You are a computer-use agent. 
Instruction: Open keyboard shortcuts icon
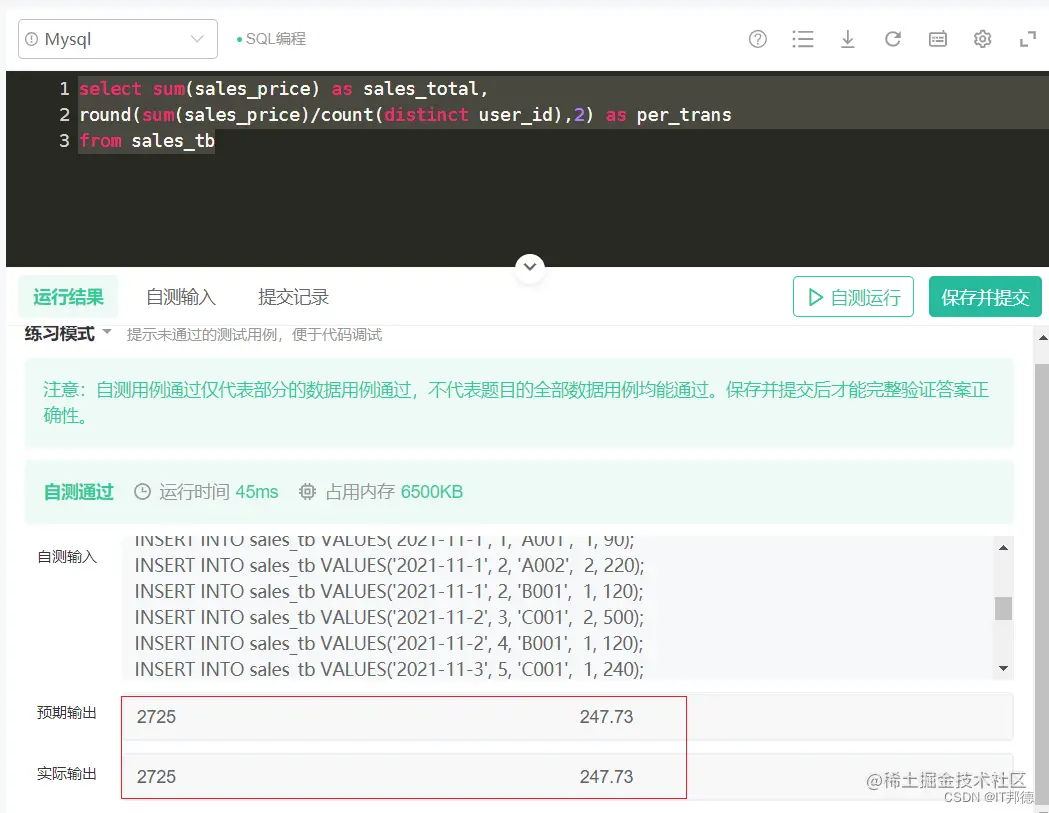coord(938,39)
